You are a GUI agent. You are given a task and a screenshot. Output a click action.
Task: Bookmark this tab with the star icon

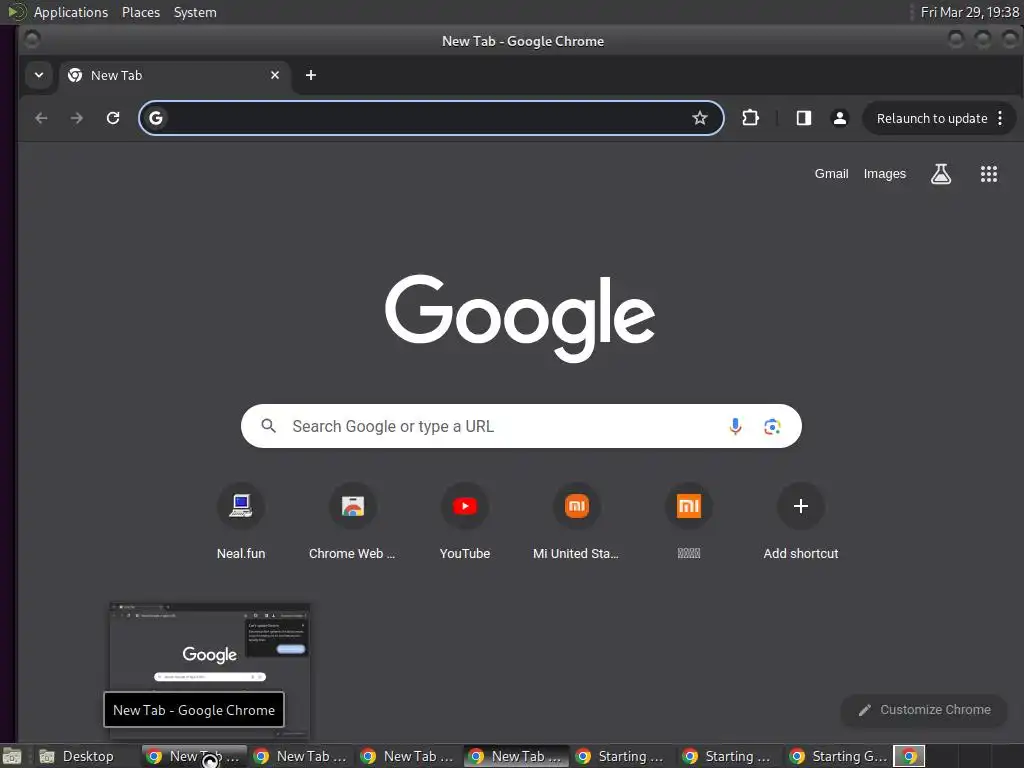click(699, 118)
